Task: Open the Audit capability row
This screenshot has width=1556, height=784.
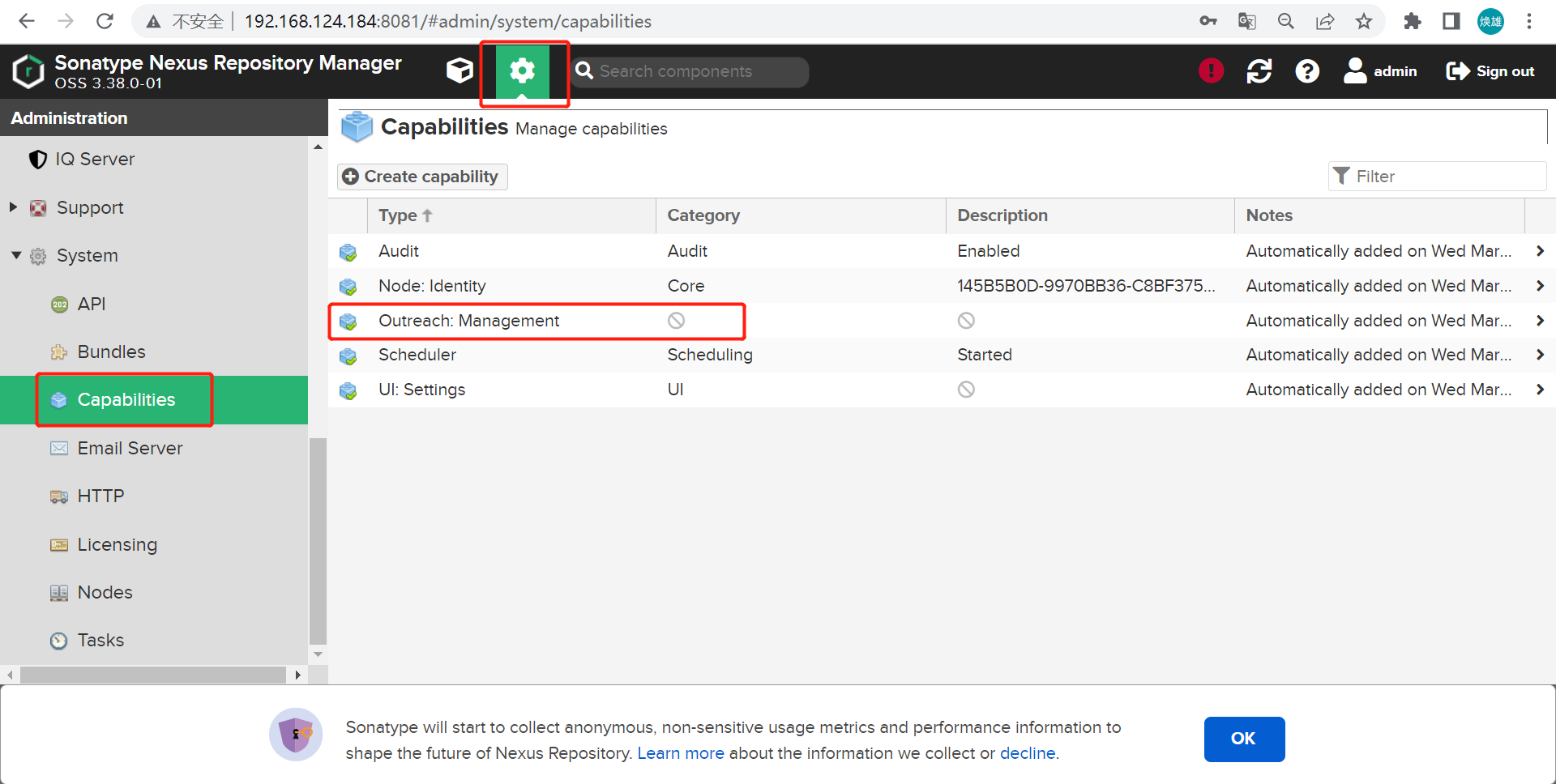Action: pos(942,251)
